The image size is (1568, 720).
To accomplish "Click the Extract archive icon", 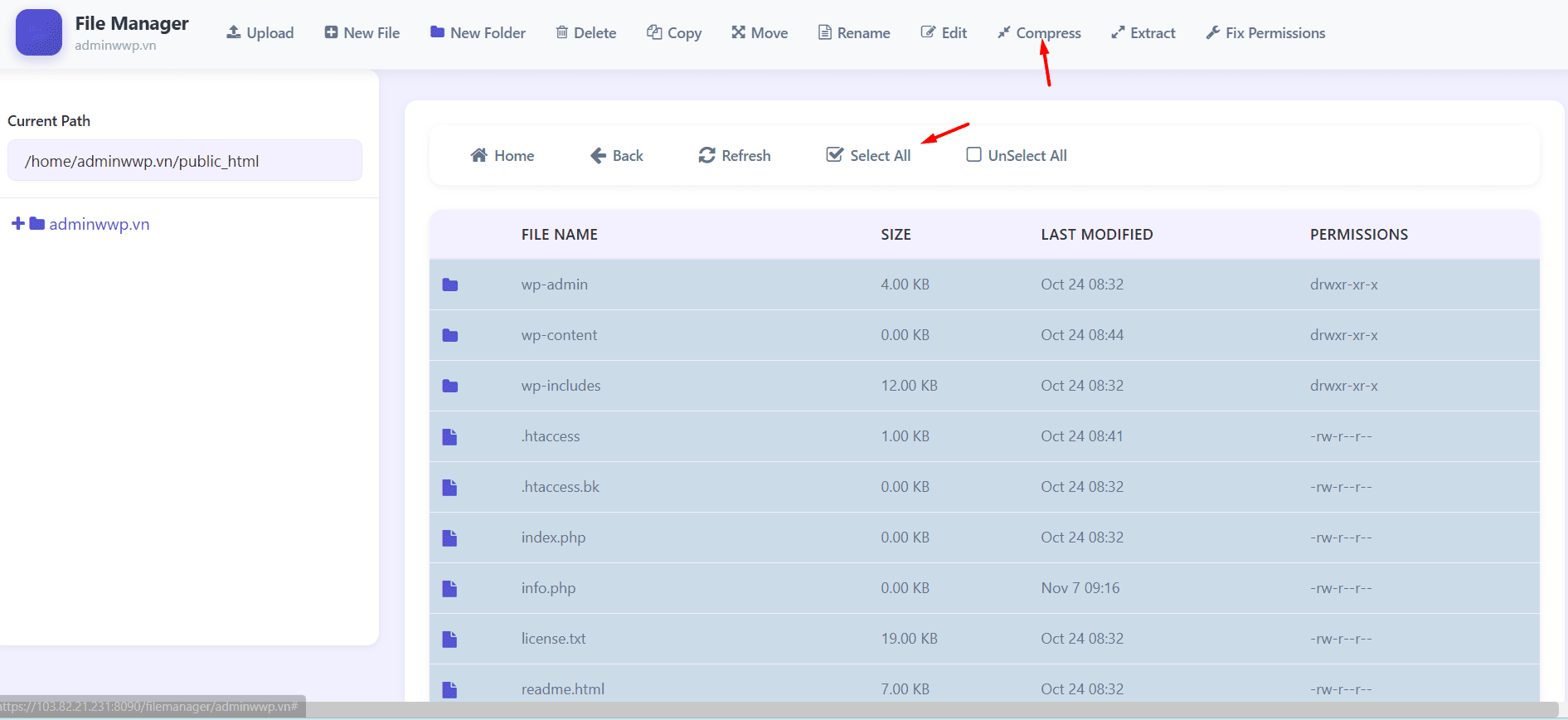I will coord(1118,32).
